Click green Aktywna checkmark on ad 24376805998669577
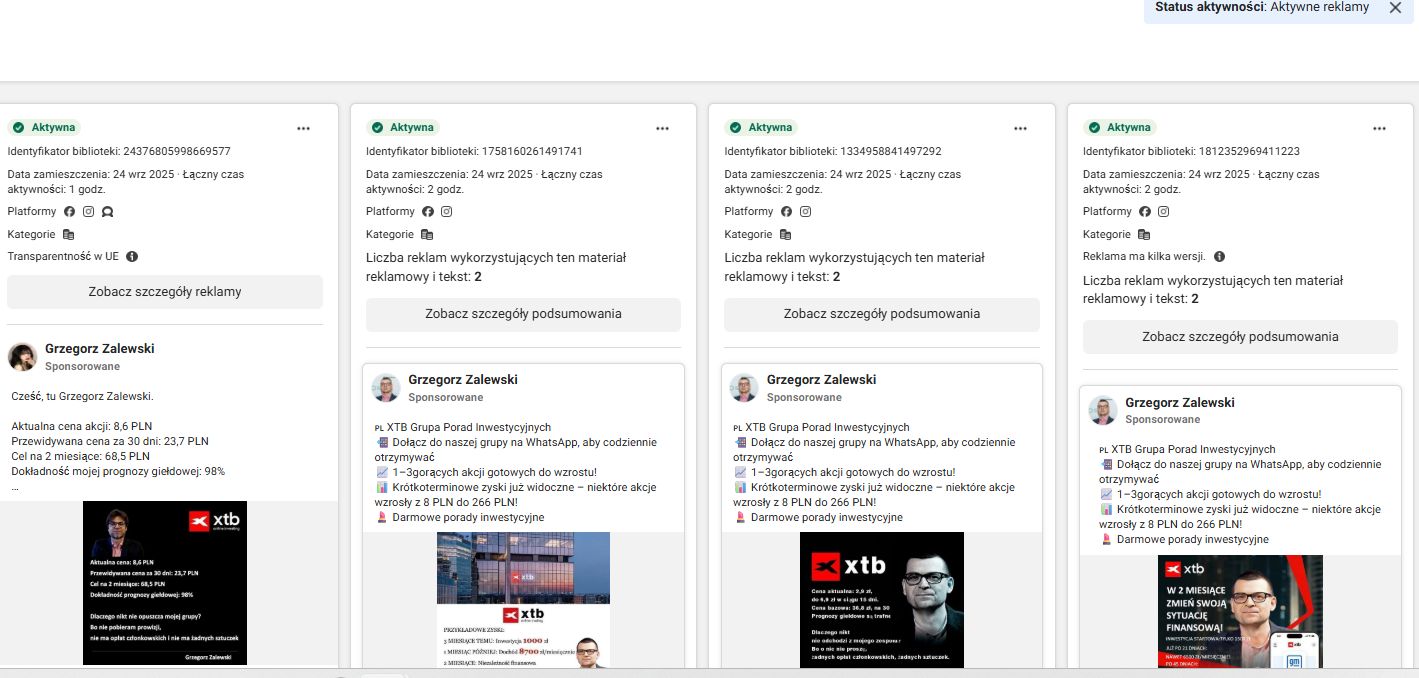This screenshot has width=1419, height=678. [18, 128]
